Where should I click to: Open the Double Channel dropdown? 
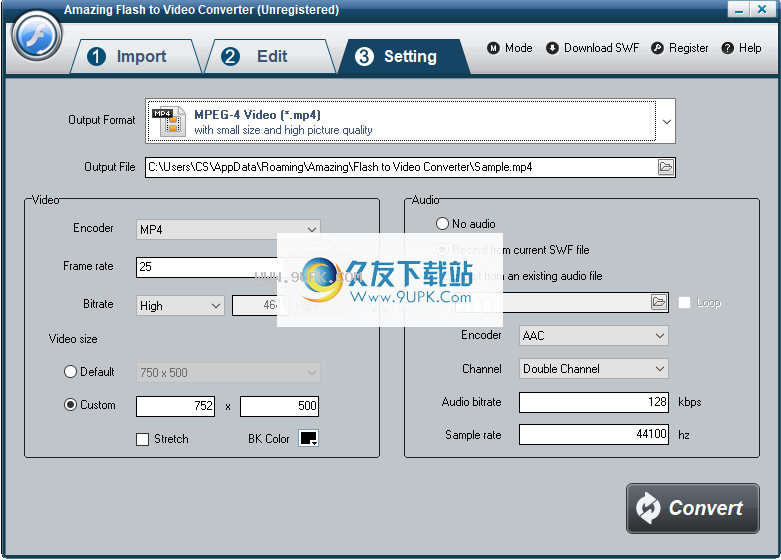(x=593, y=369)
